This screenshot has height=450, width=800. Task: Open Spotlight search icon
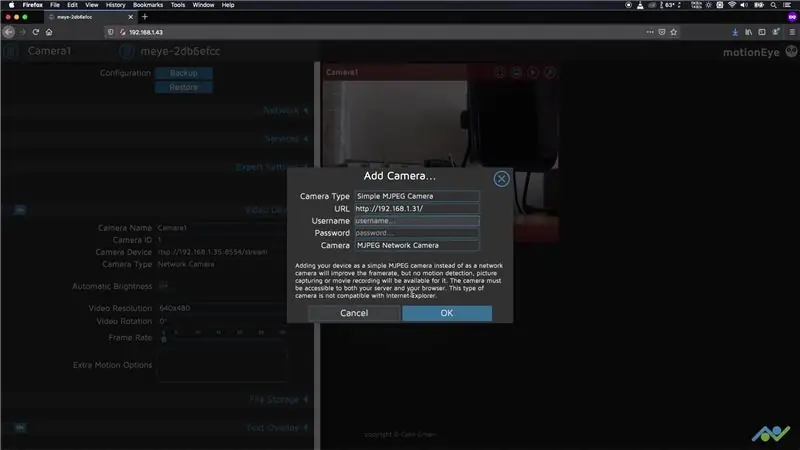click(x=773, y=5)
